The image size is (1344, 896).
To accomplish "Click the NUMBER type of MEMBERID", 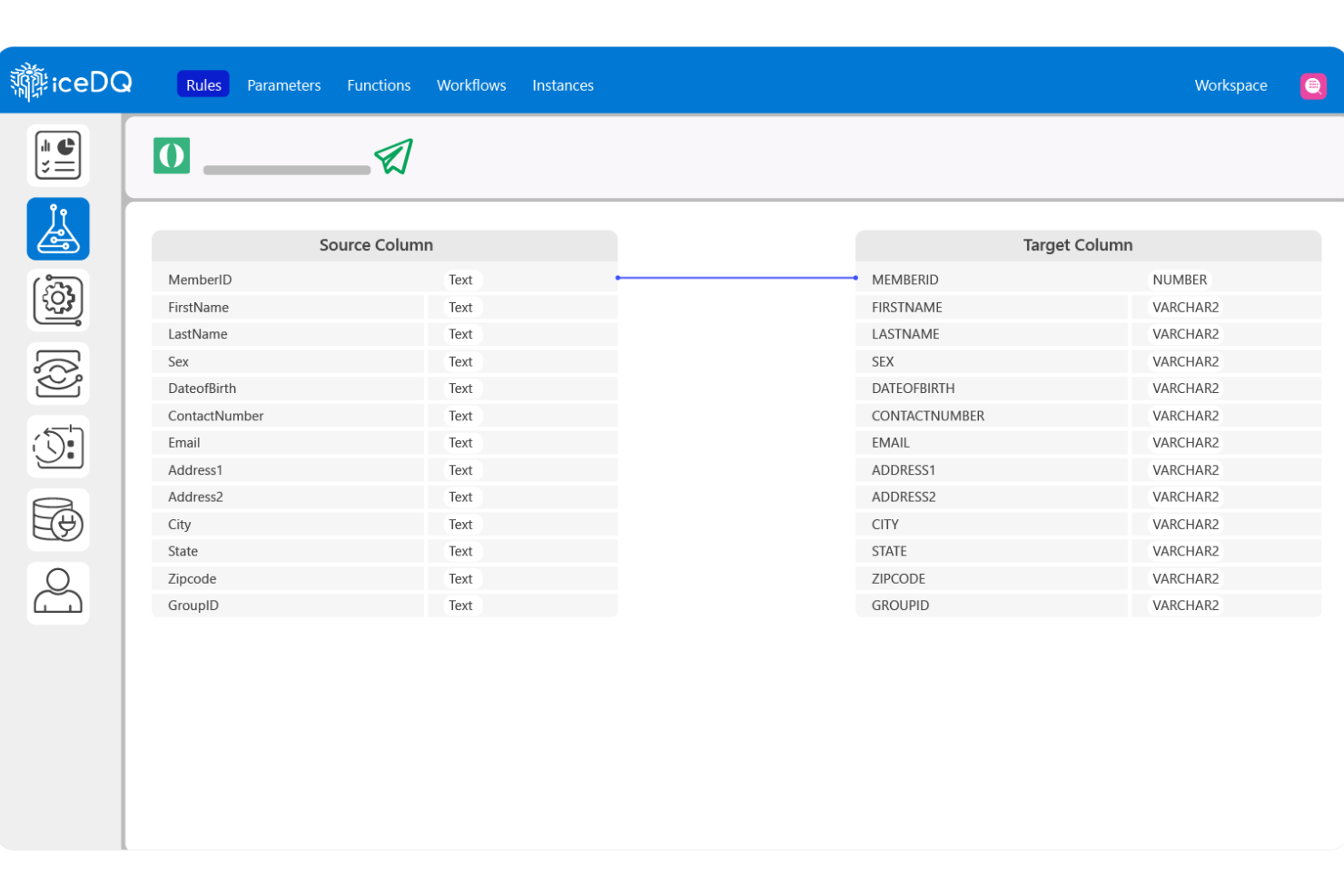I will (1180, 280).
